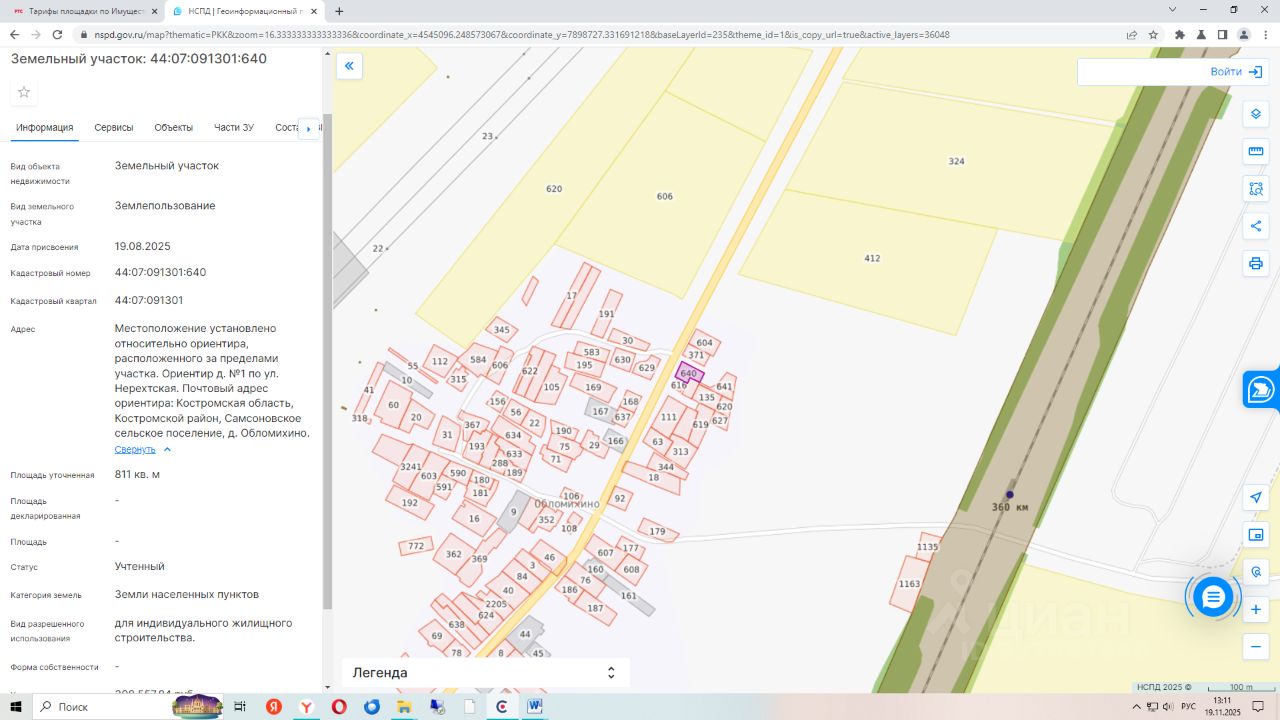Activate the area selection search tool
Viewport: 1280px width, 720px height.
coord(1256,189)
